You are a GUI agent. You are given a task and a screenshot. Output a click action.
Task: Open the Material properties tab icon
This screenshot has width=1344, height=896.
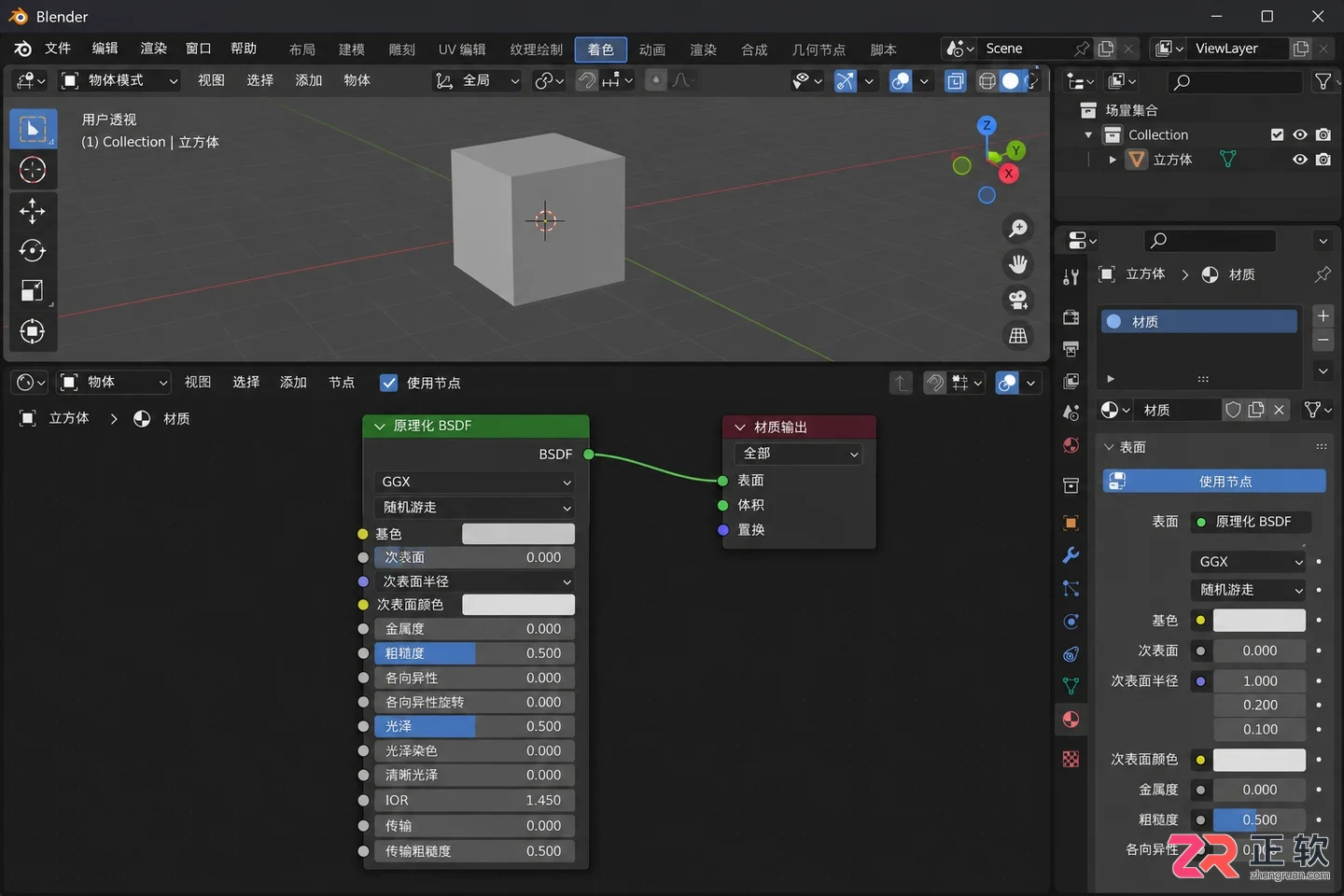tap(1071, 720)
